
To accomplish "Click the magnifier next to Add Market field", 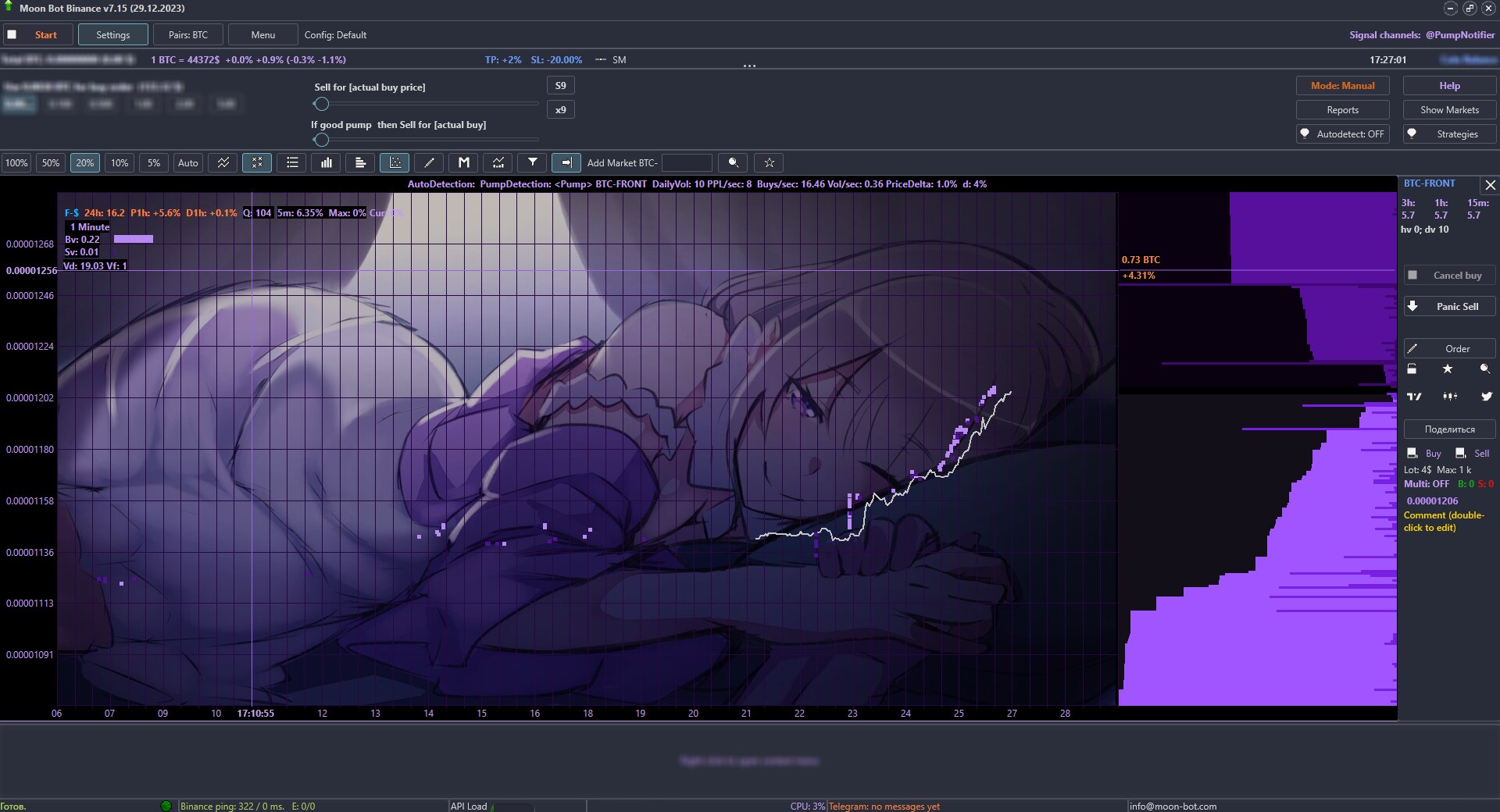I will point(733,162).
